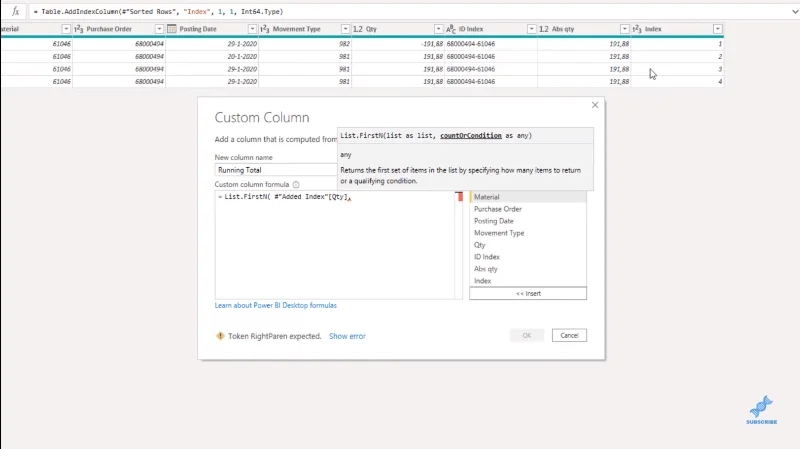Click the disabled OK button
800x449 pixels.
point(527,335)
